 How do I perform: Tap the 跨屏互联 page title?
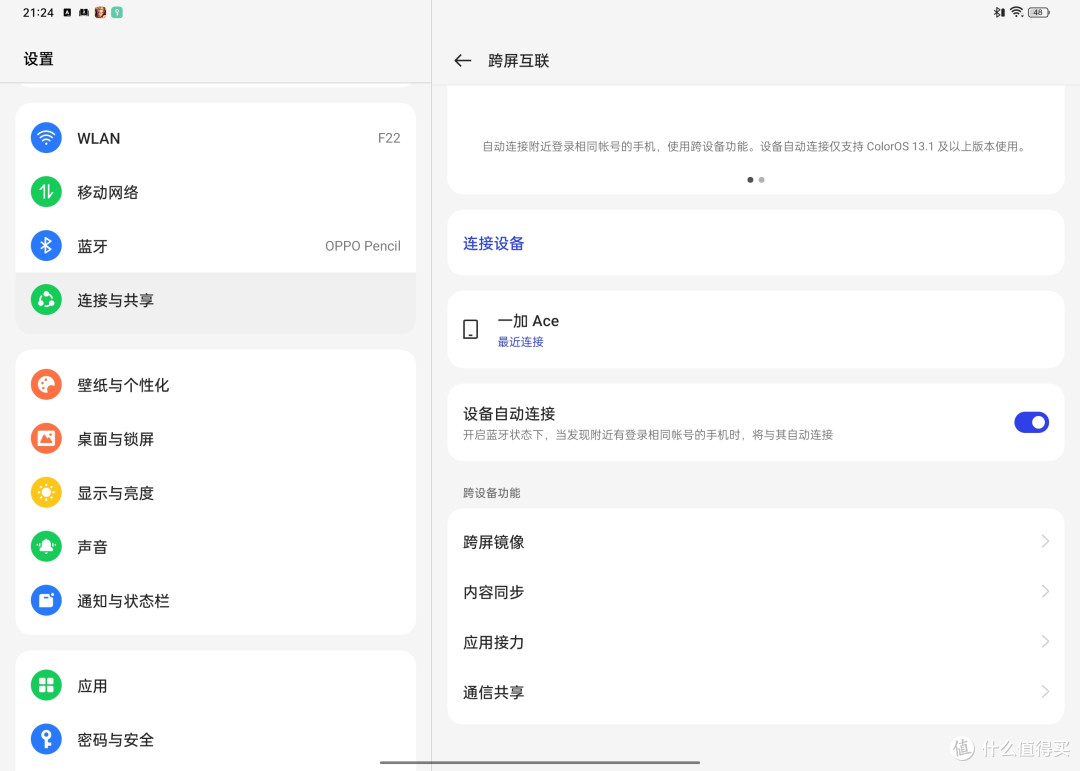pyautogui.click(x=519, y=61)
